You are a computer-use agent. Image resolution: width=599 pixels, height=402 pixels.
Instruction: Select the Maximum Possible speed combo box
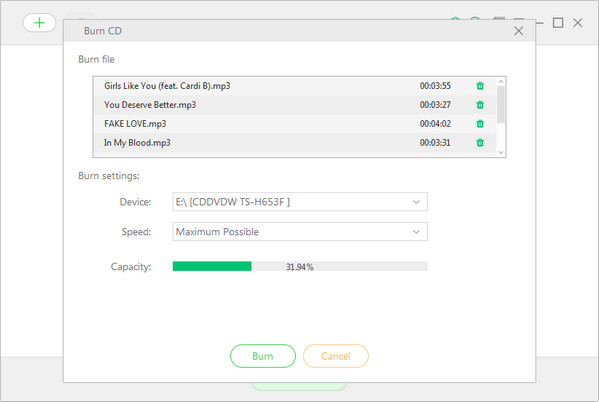coord(300,232)
